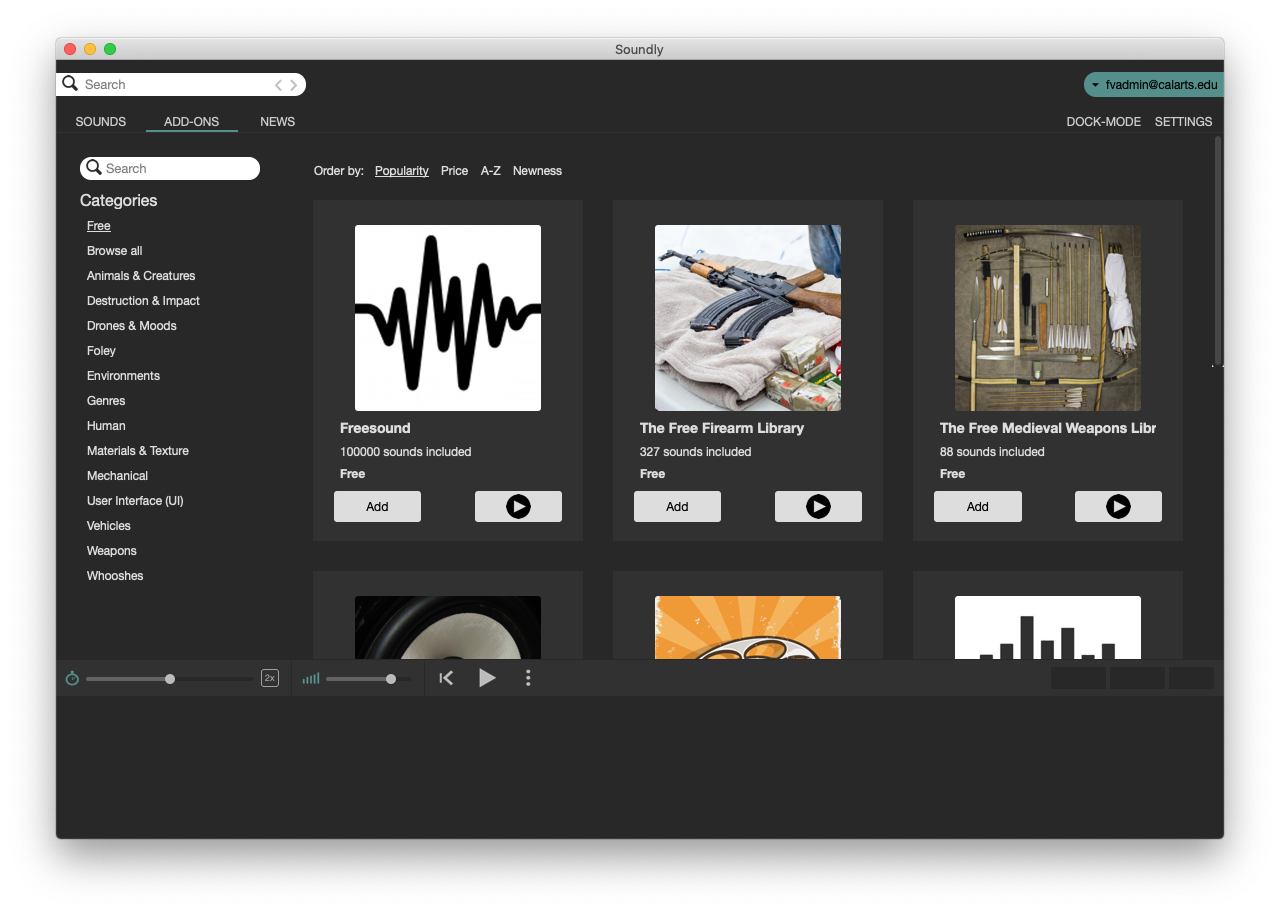
Task: Open SETTINGS
Action: pos(1183,121)
